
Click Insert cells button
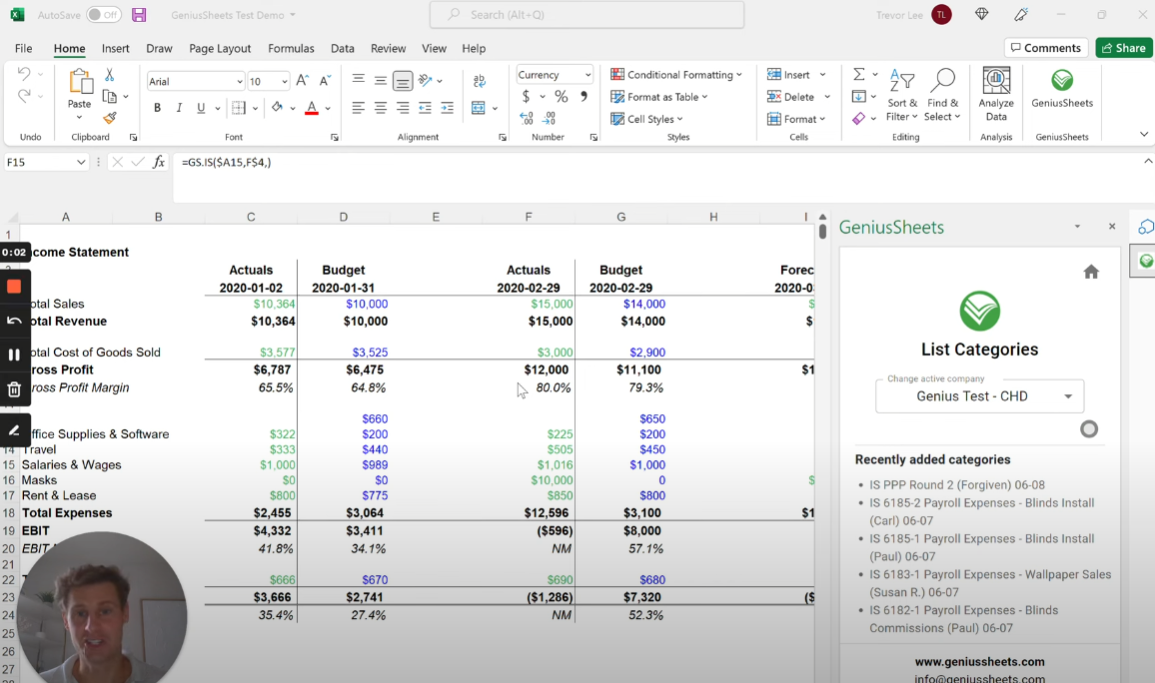[x=789, y=74]
